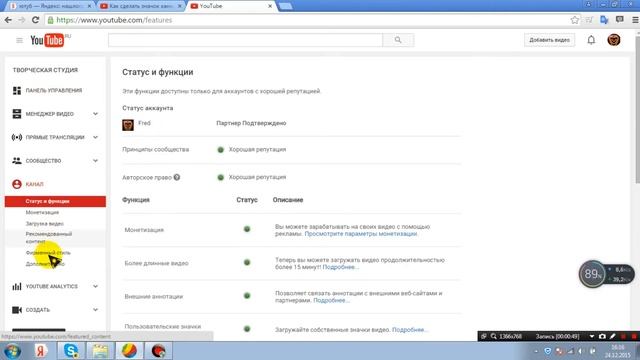Image resolution: width=640 pixels, height=360 pixels.
Task: Open Просмотрите параметры монетизации link
Action: (361, 234)
